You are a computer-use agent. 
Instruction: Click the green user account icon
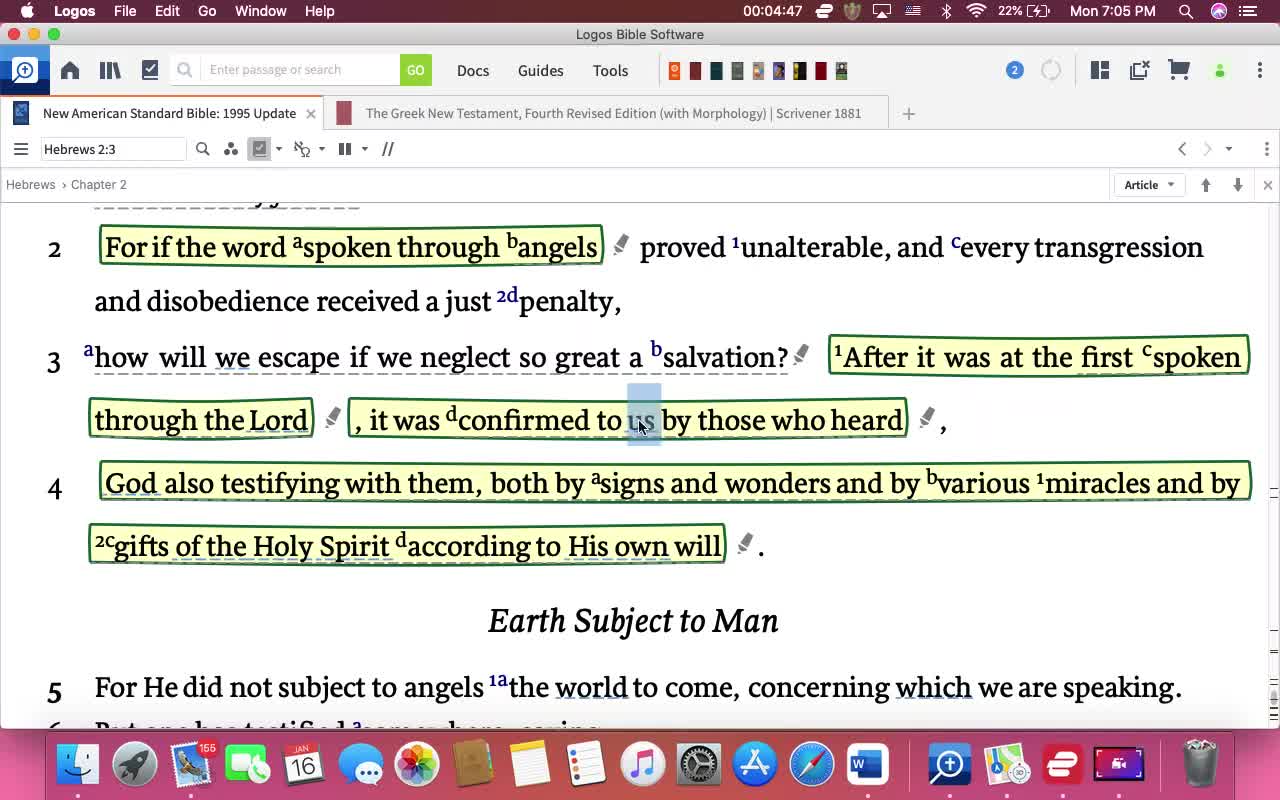point(1220,70)
